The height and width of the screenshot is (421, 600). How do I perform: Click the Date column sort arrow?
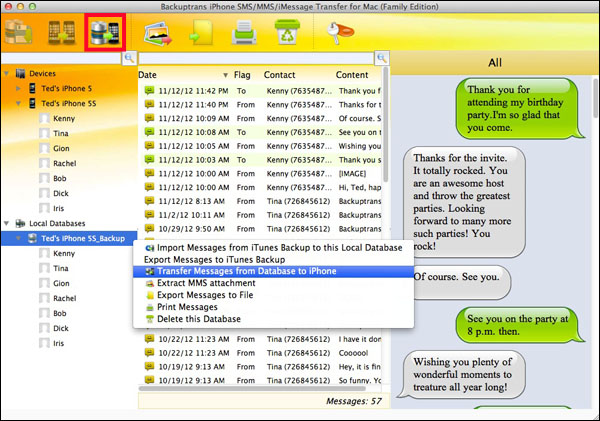[225, 75]
